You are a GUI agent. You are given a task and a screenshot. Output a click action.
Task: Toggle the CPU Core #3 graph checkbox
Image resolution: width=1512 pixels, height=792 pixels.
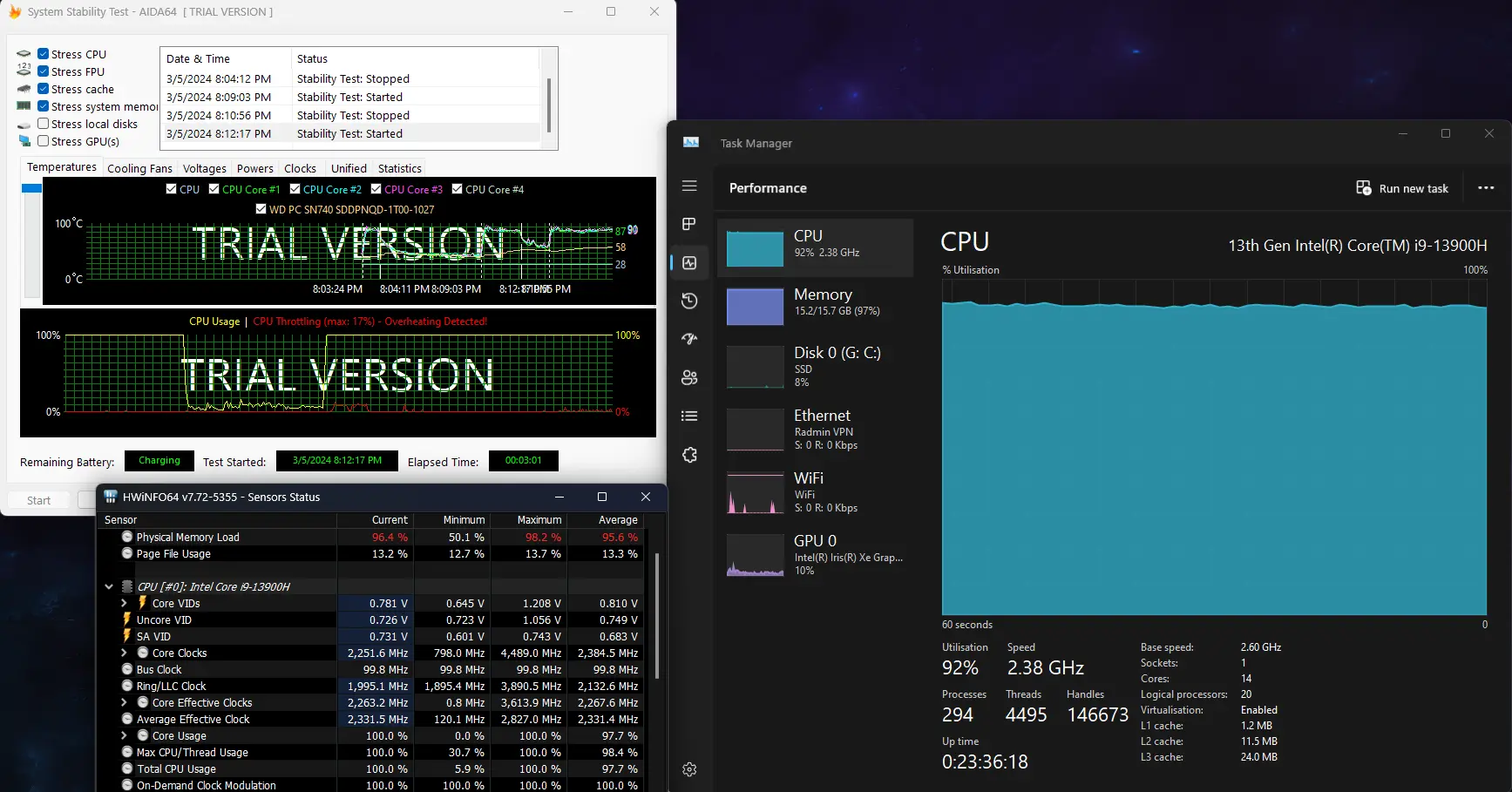(376, 189)
